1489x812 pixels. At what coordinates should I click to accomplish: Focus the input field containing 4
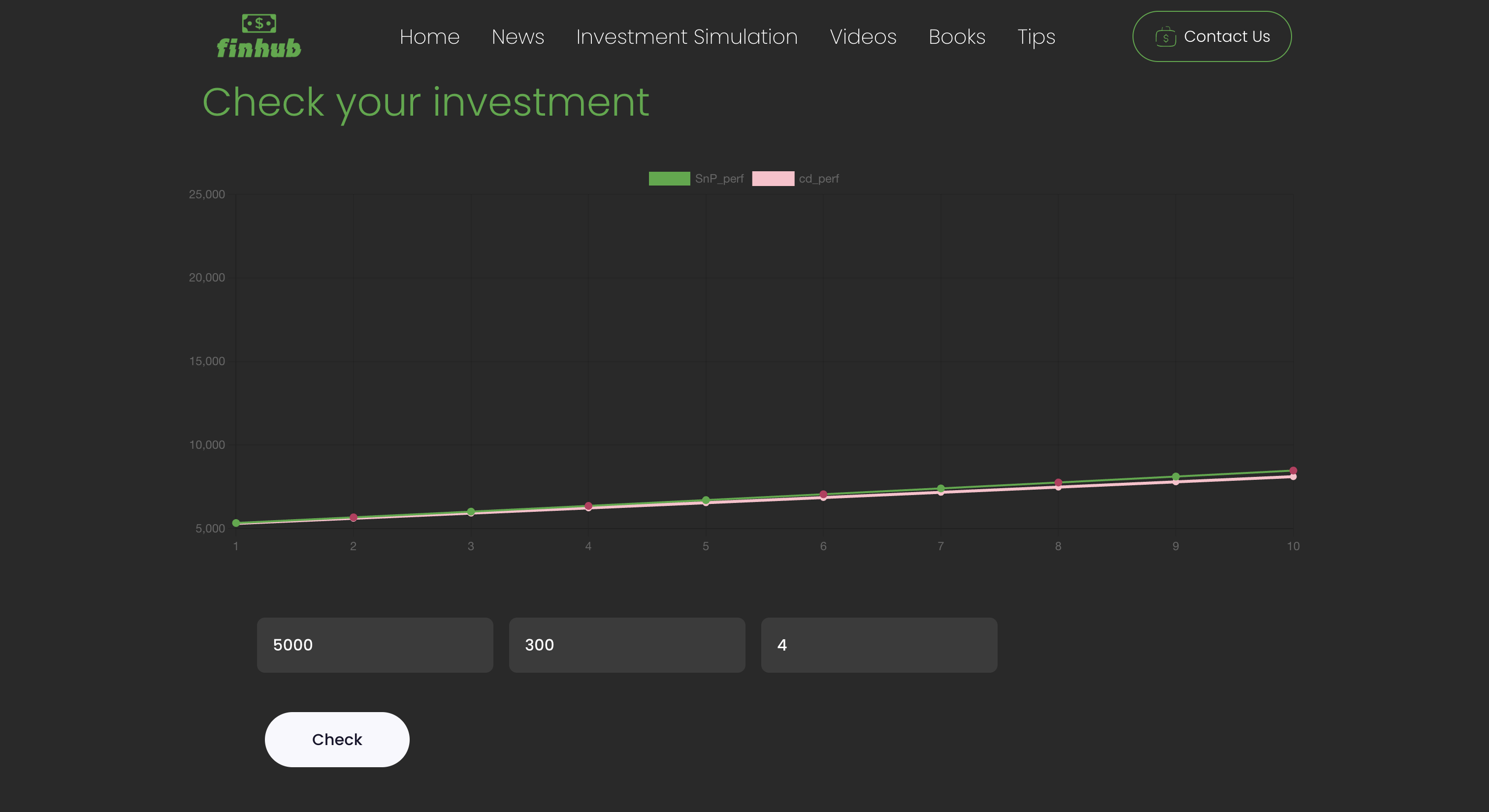click(x=878, y=645)
